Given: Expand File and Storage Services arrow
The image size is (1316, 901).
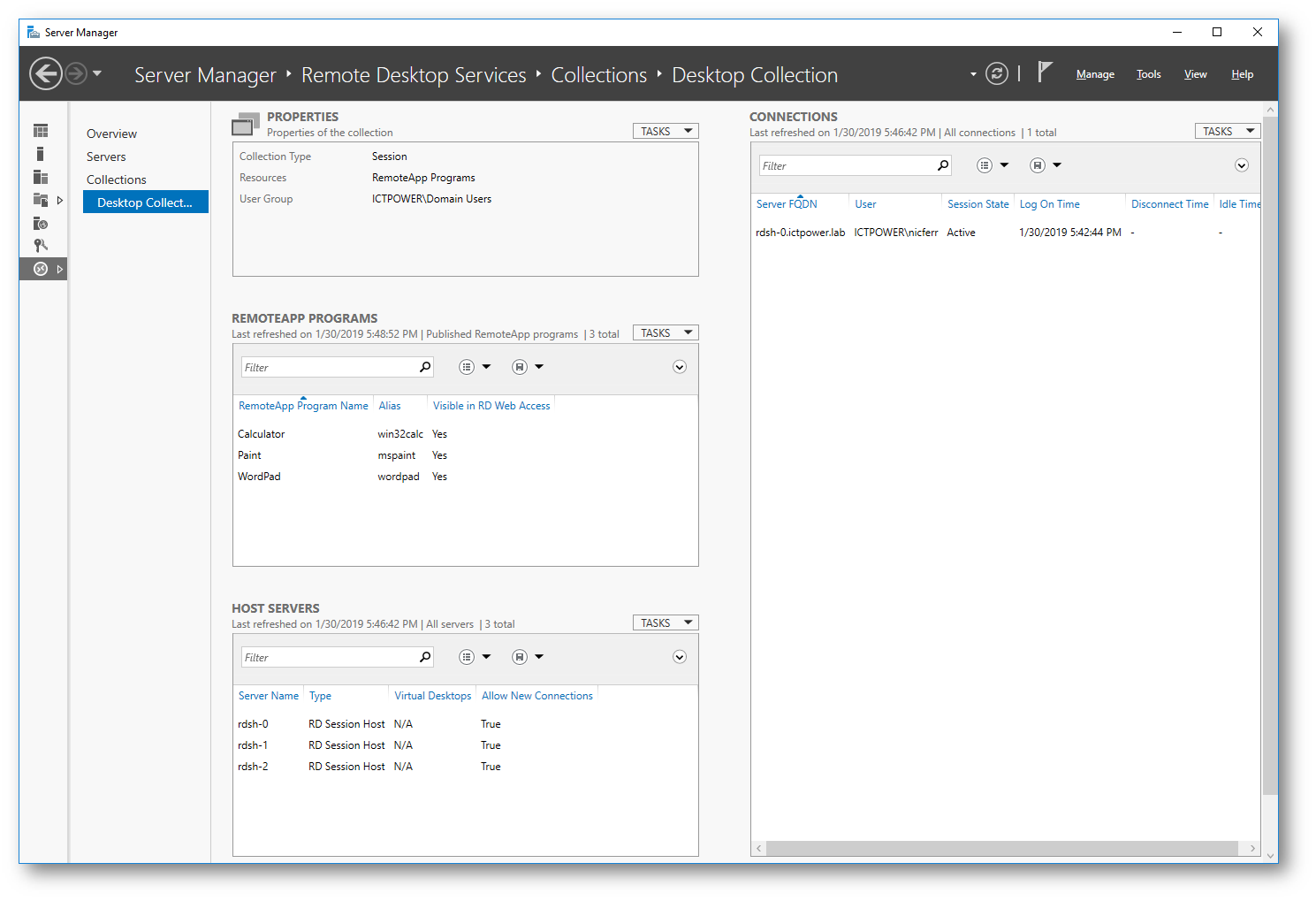Looking at the screenshot, I should pyautogui.click(x=59, y=200).
